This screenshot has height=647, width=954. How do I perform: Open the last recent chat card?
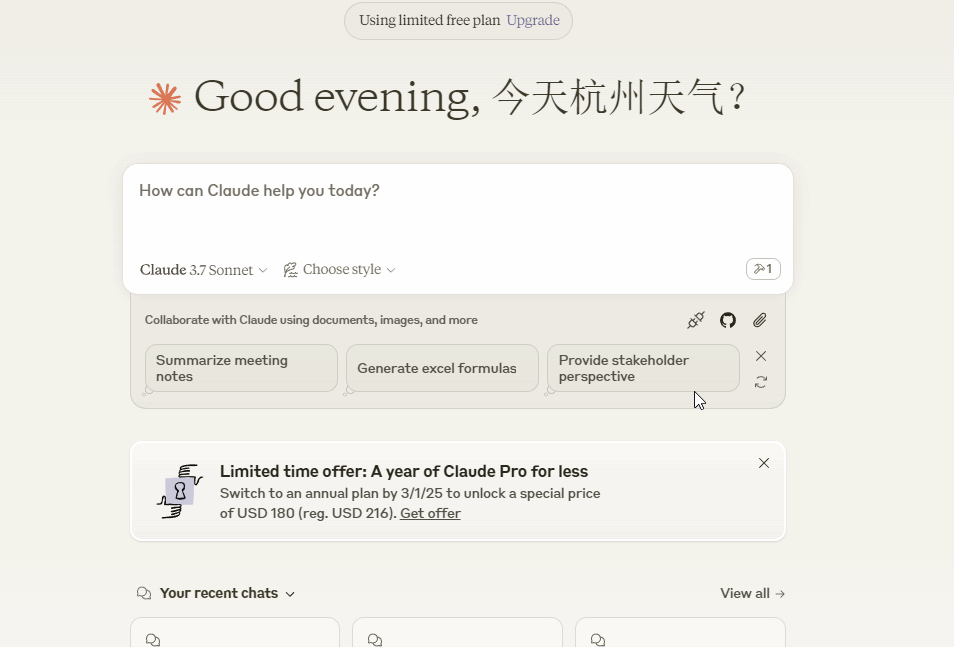[680, 632]
